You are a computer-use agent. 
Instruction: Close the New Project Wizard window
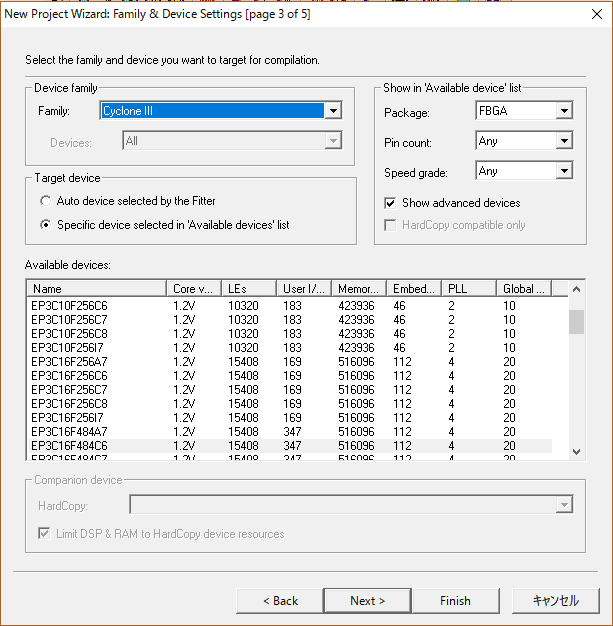click(597, 14)
